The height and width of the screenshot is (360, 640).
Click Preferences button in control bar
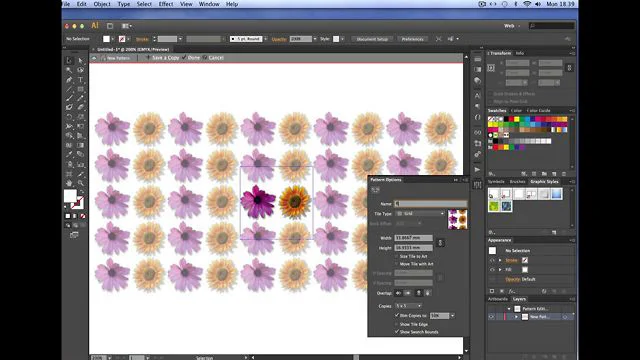[412, 39]
